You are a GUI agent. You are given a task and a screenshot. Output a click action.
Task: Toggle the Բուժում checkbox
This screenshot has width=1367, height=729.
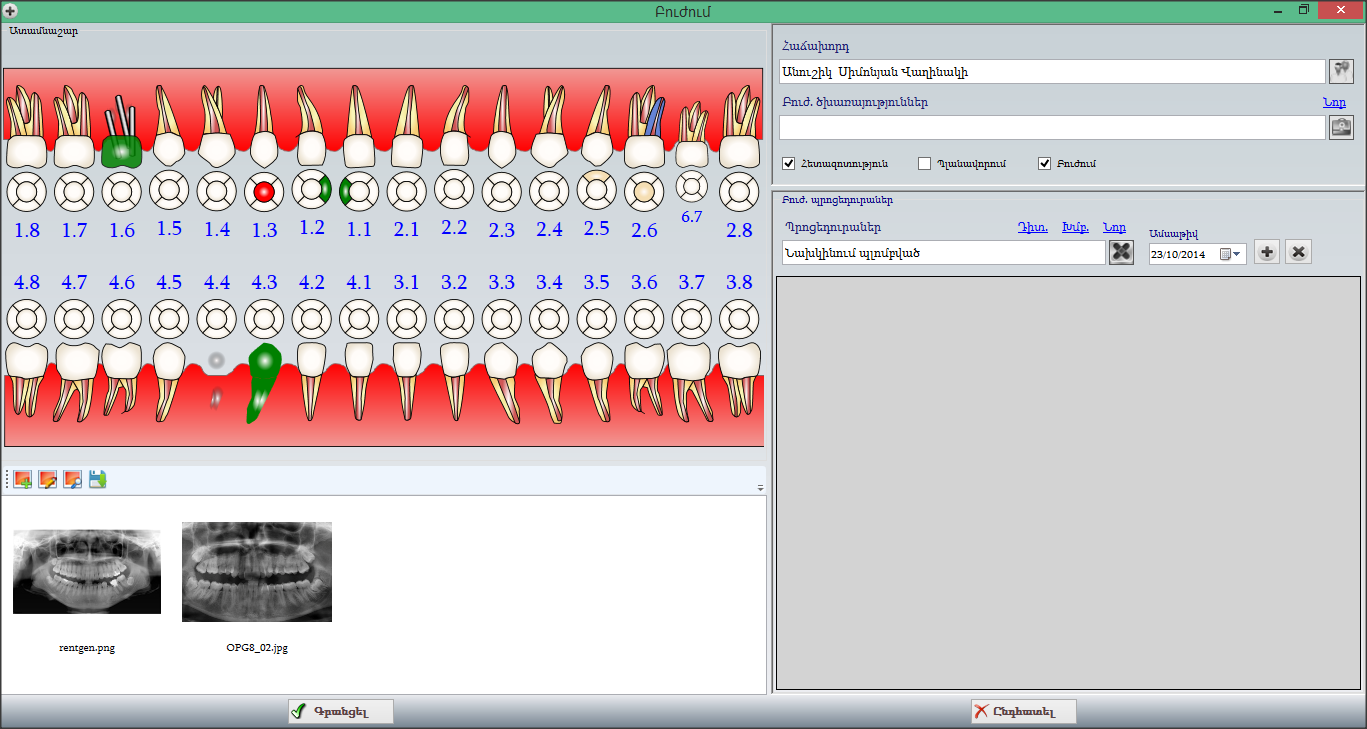click(x=1044, y=163)
